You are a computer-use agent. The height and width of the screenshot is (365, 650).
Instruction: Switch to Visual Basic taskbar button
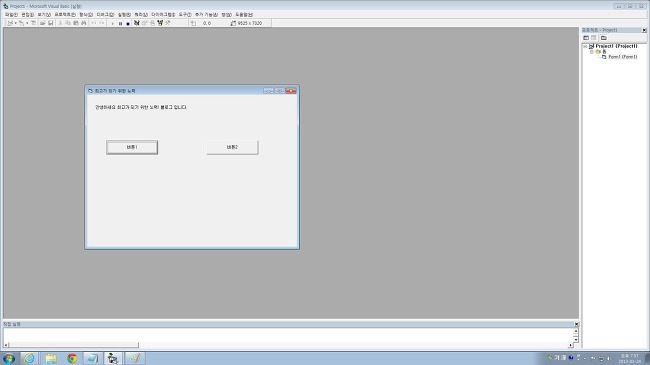tap(113, 358)
